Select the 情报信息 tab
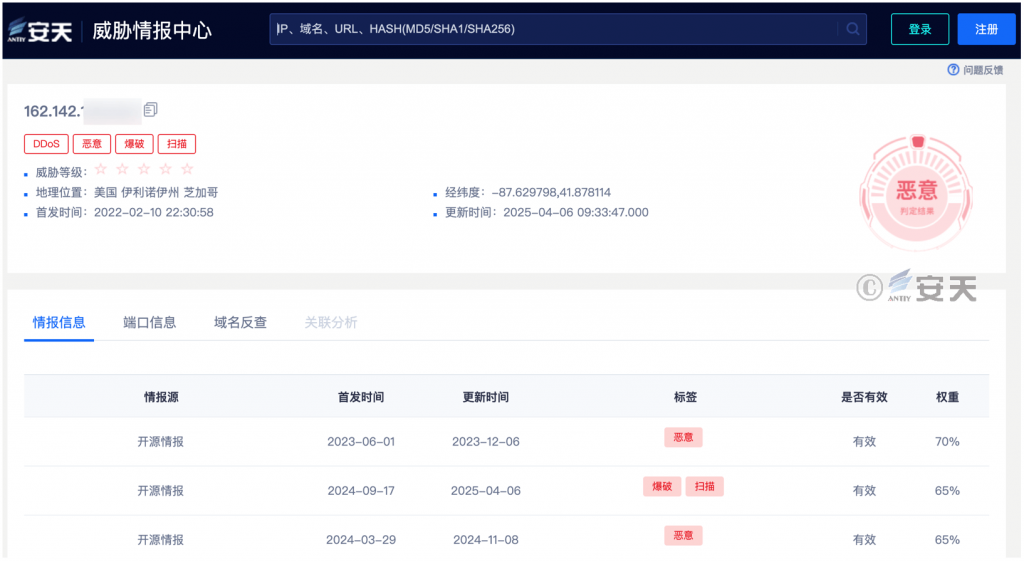1024x562 pixels. [59, 322]
